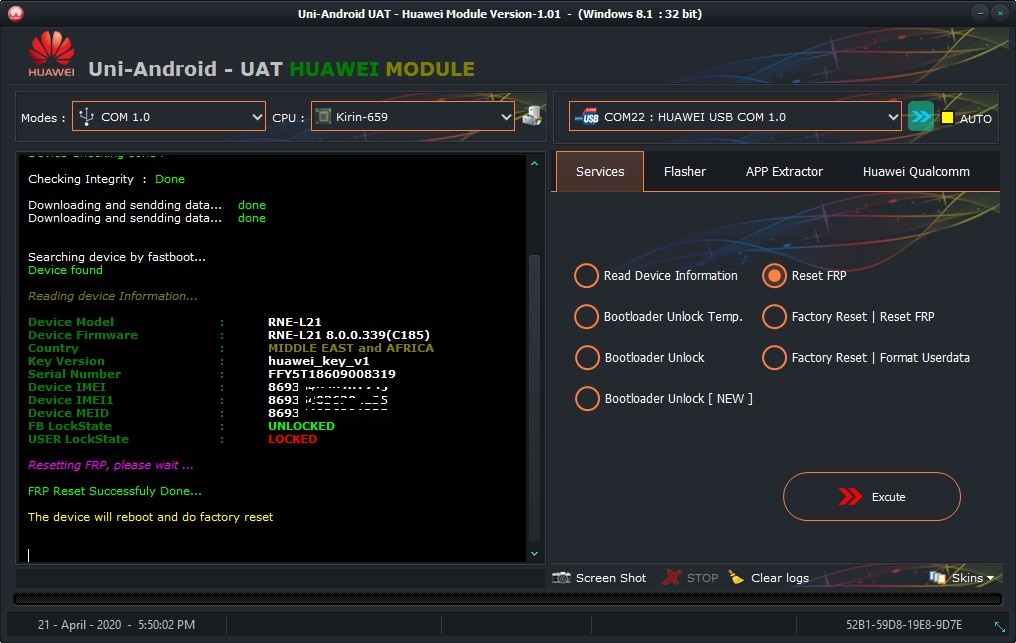This screenshot has width=1016, height=643.
Task: Switch to the Services tab
Action: pos(600,171)
